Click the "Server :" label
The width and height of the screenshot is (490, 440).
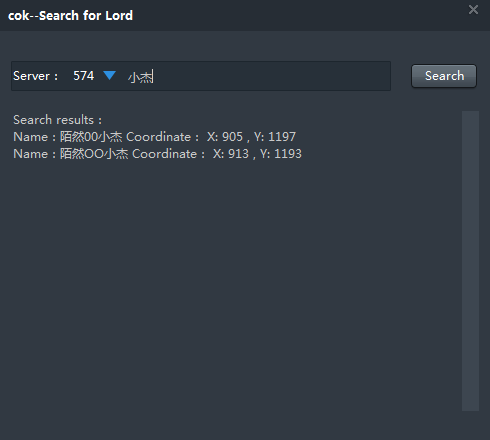point(36,76)
